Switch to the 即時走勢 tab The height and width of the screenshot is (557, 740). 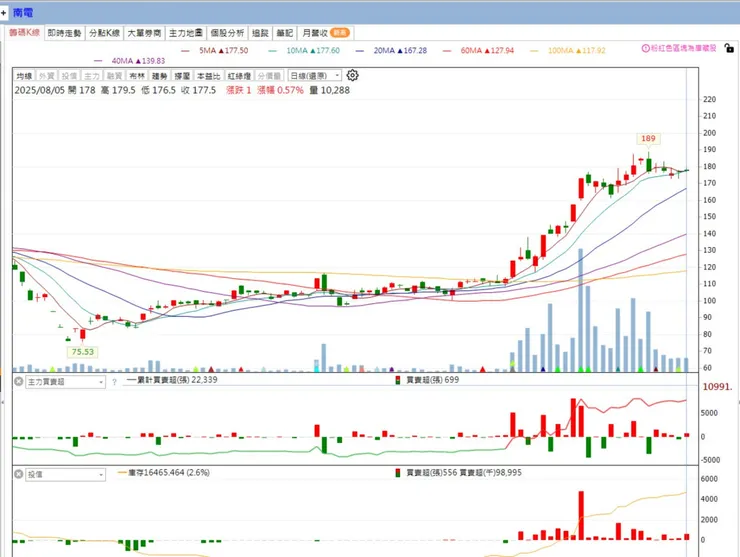pos(65,33)
